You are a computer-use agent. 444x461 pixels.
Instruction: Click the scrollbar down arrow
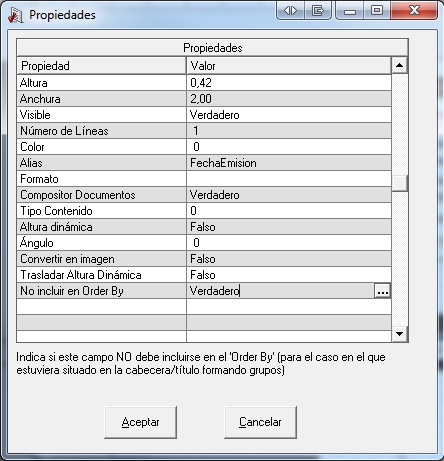coord(400,333)
